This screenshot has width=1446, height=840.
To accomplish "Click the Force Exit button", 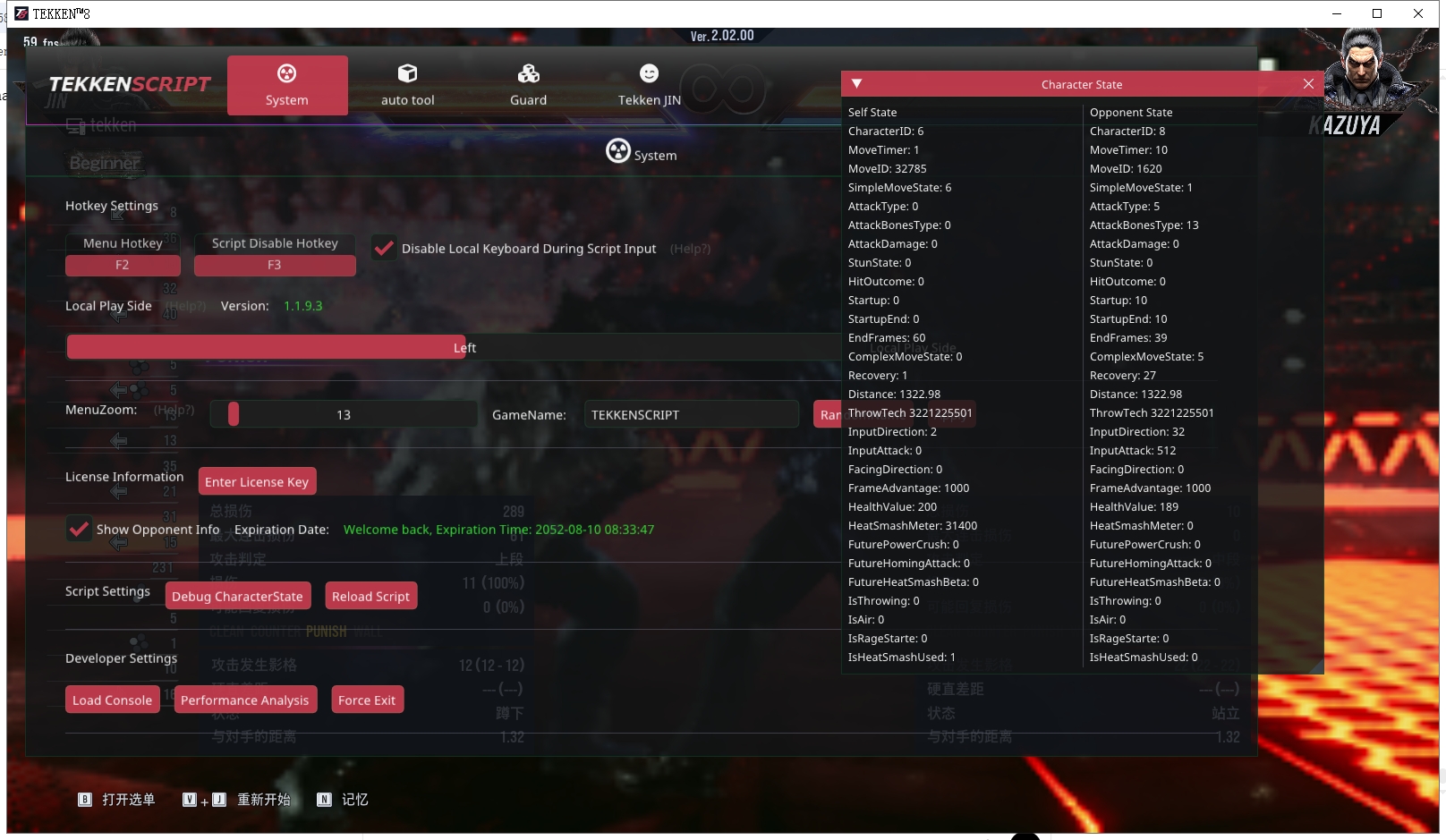I will click(x=367, y=700).
